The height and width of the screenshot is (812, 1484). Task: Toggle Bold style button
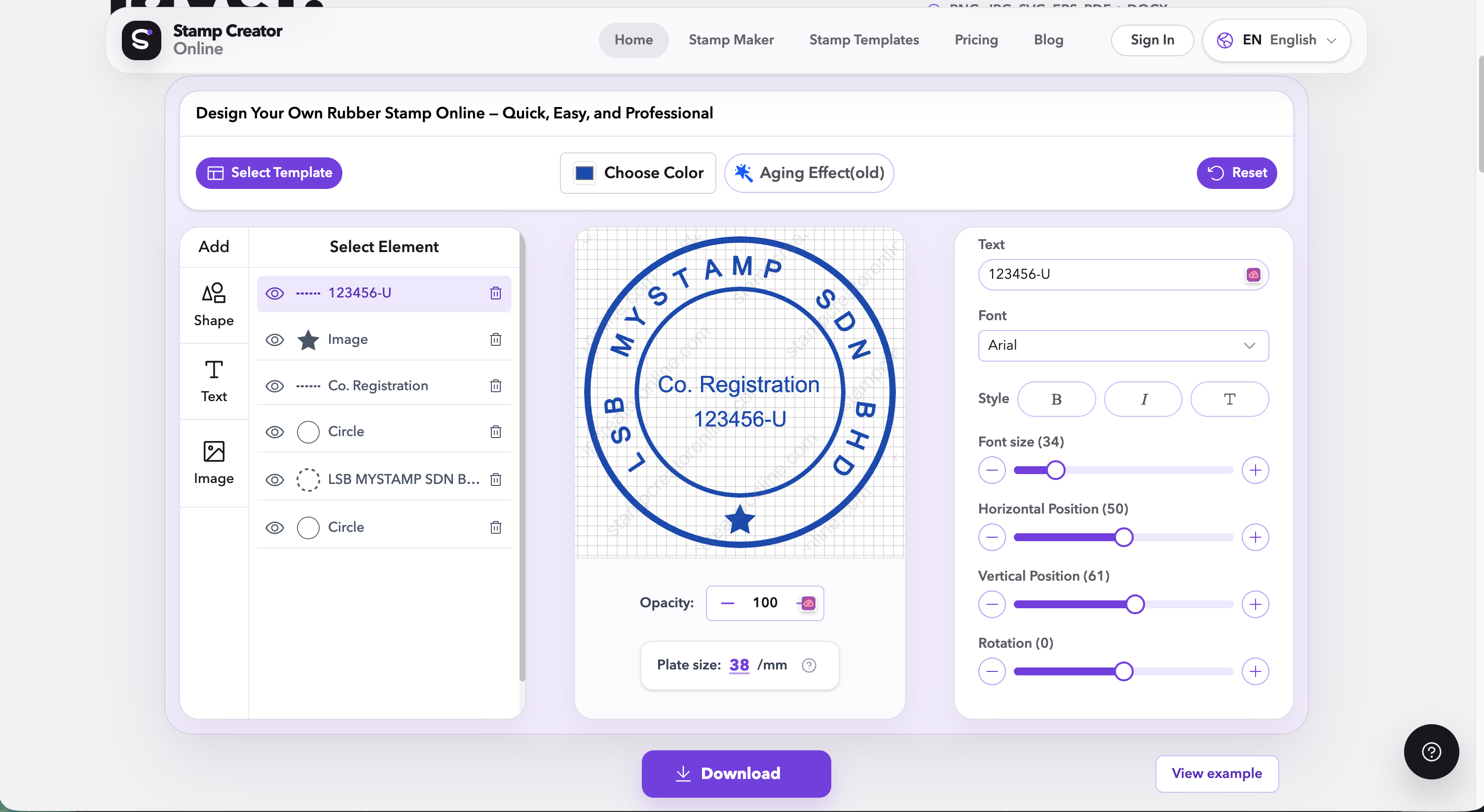click(1056, 399)
